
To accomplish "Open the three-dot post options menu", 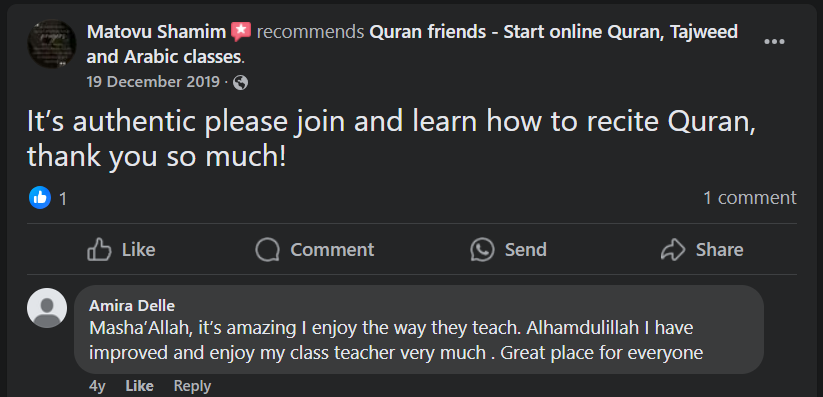I will (x=774, y=41).
